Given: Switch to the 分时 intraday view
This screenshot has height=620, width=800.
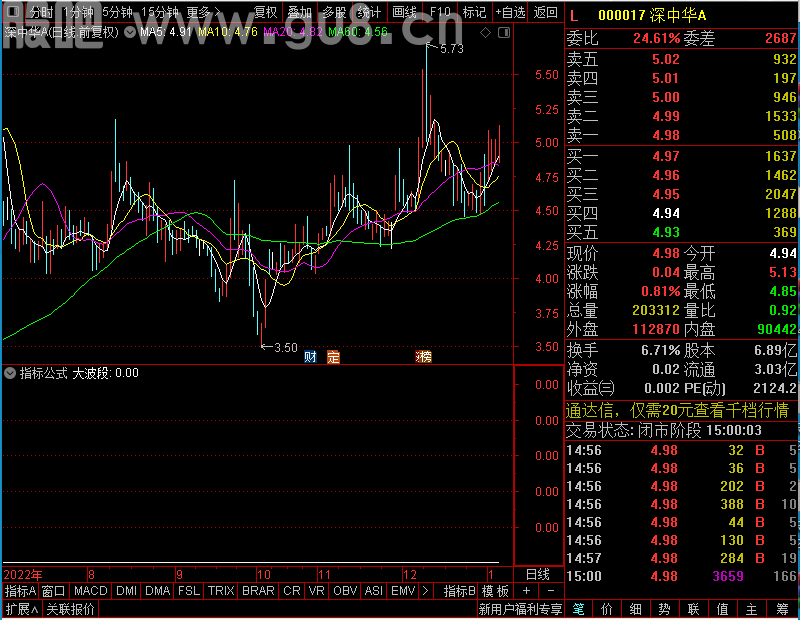Looking at the screenshot, I should pos(41,12).
